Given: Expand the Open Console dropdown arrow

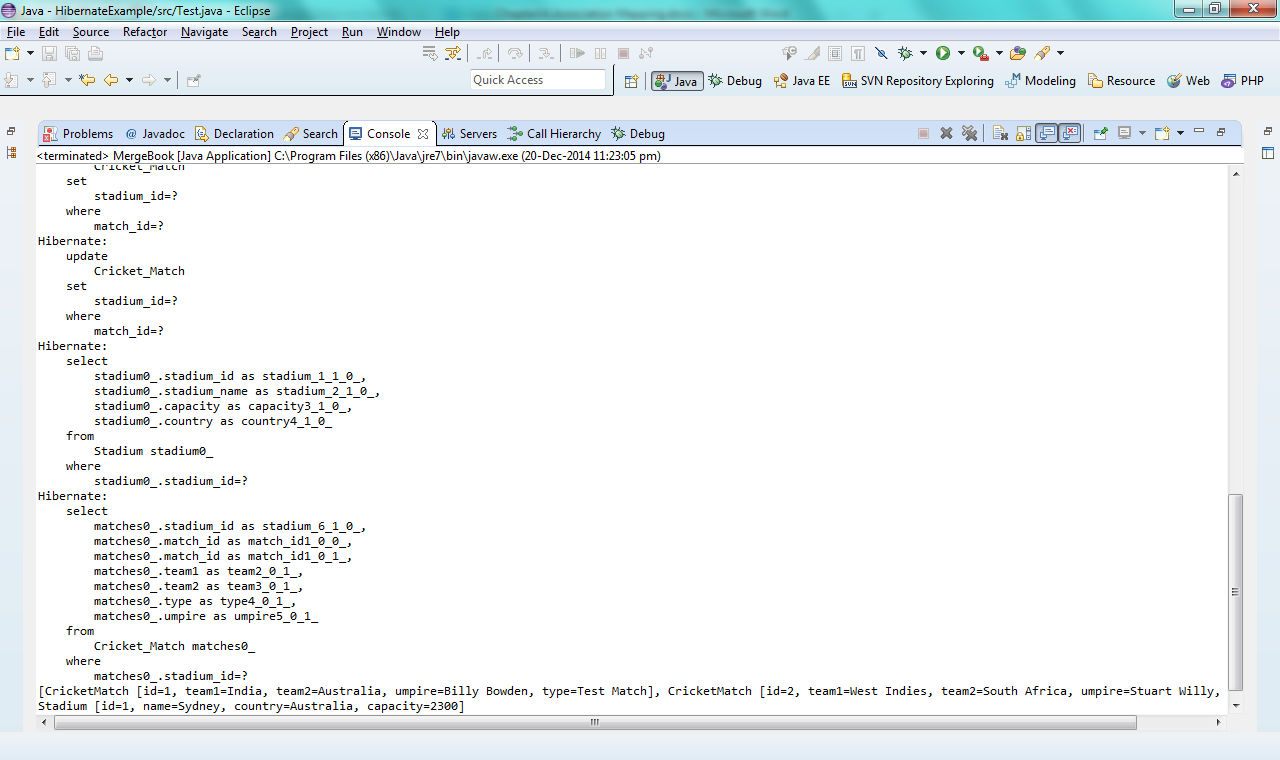Looking at the screenshot, I should pyautogui.click(x=1180, y=133).
